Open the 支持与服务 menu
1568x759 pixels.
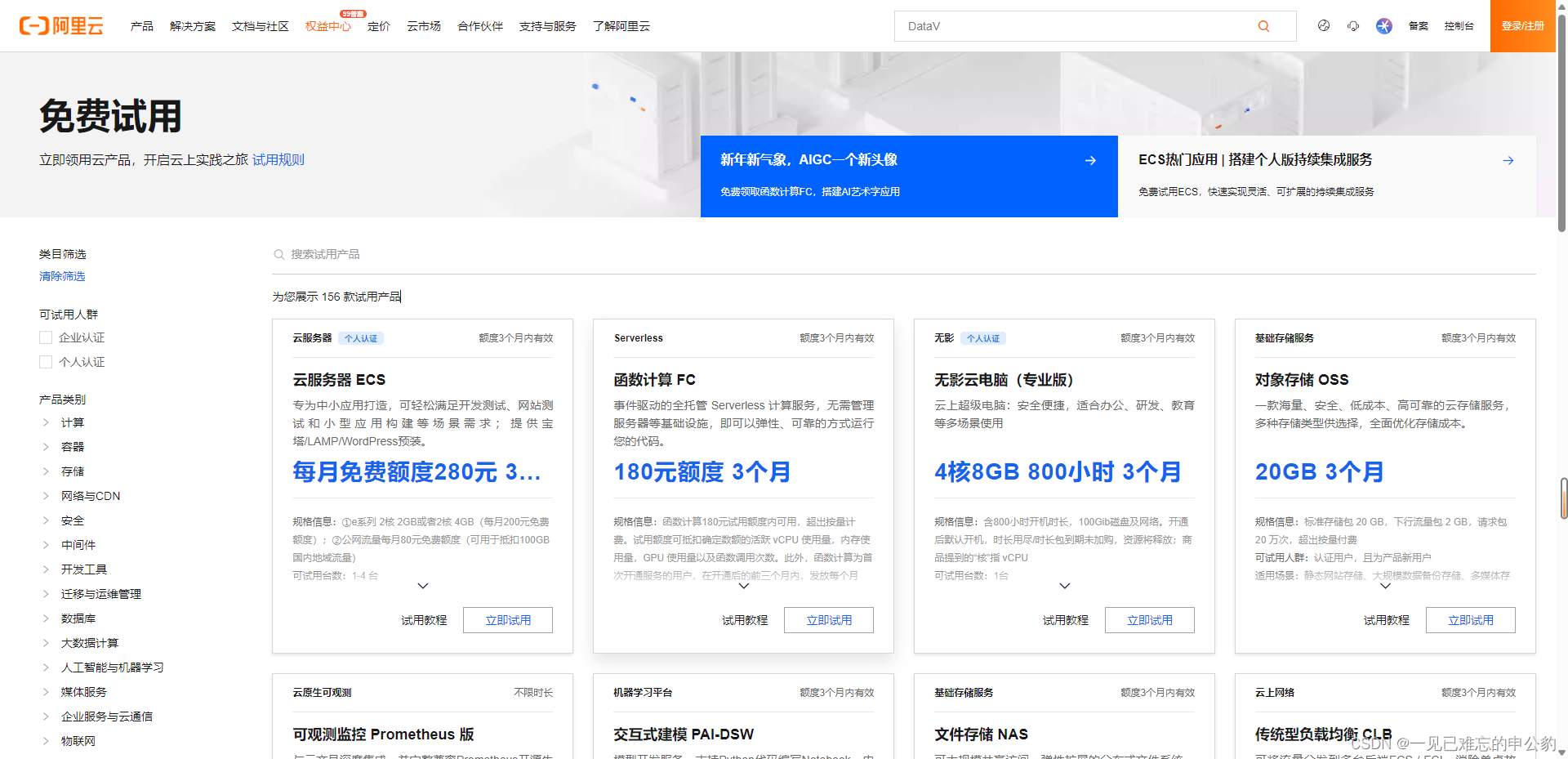coord(548,26)
